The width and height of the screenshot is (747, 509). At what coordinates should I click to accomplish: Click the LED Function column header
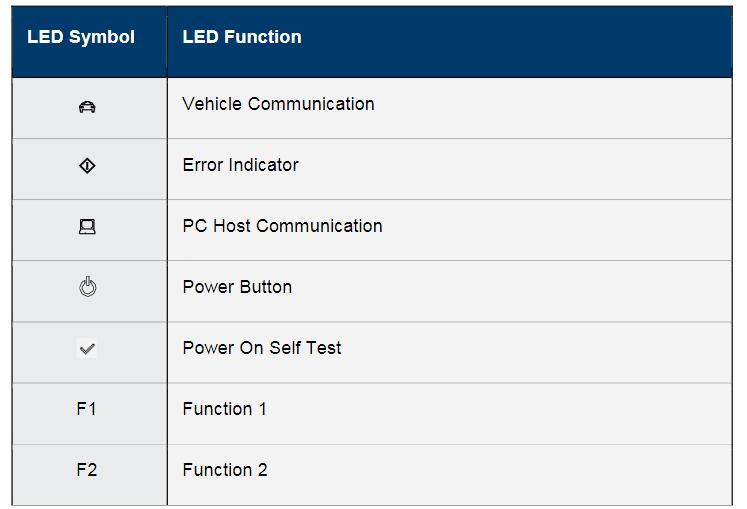(242, 37)
